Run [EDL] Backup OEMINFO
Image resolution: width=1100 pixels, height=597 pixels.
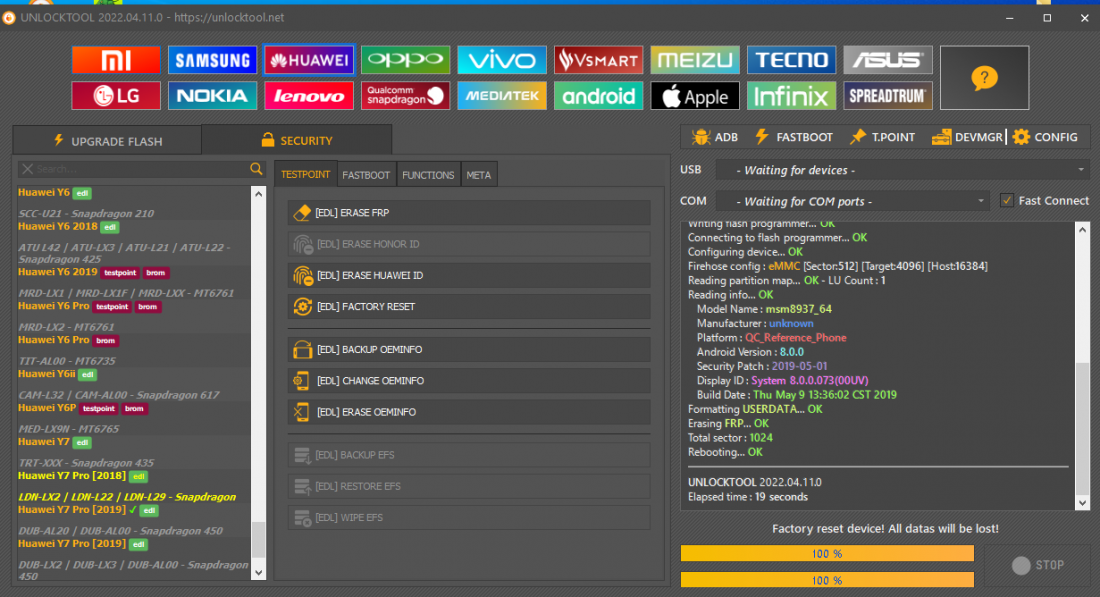(469, 349)
